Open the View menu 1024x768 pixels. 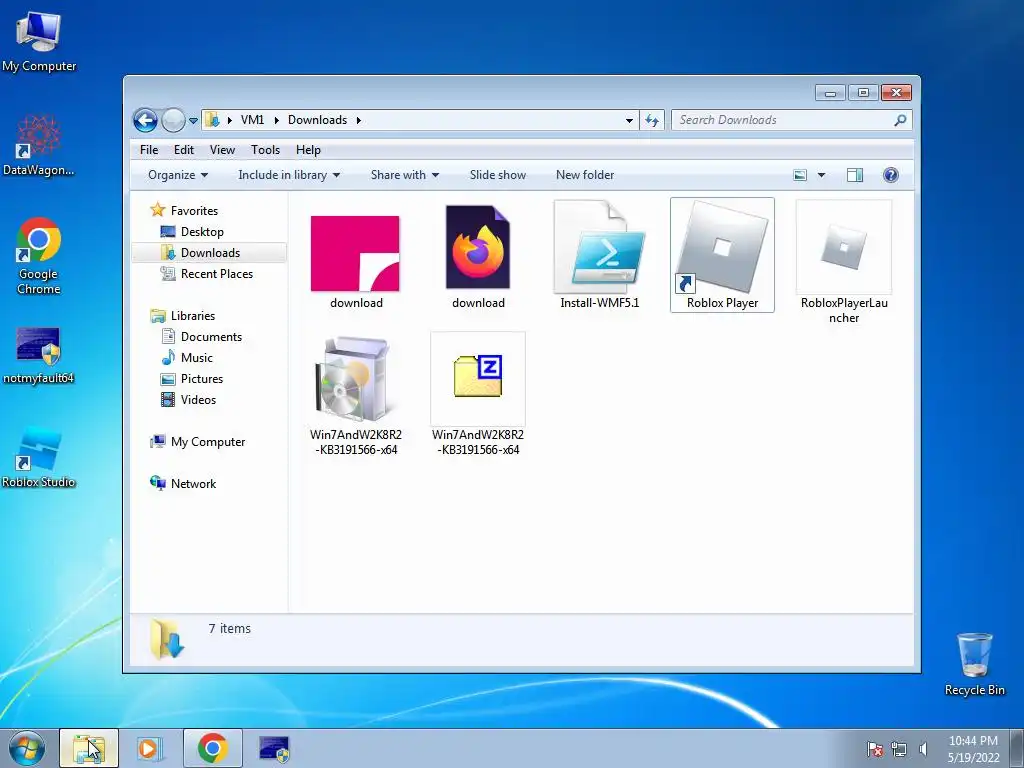(222, 150)
